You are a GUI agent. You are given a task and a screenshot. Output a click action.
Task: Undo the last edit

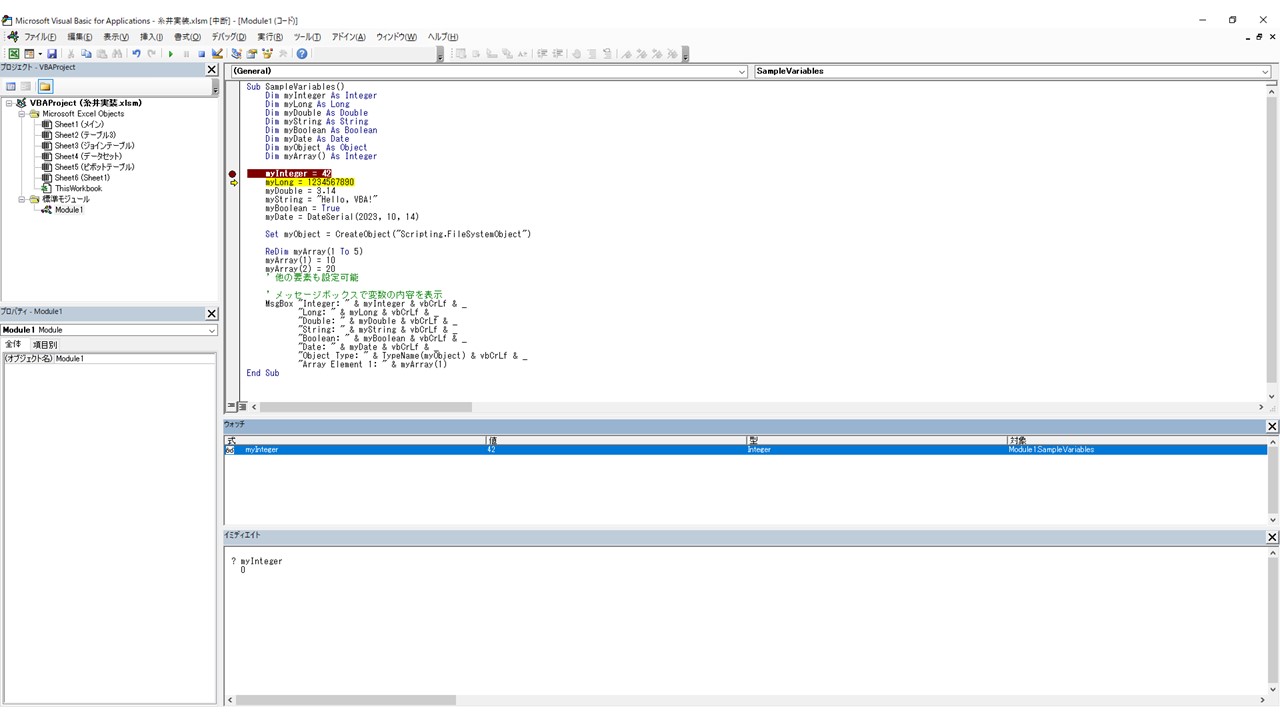click(x=136, y=54)
